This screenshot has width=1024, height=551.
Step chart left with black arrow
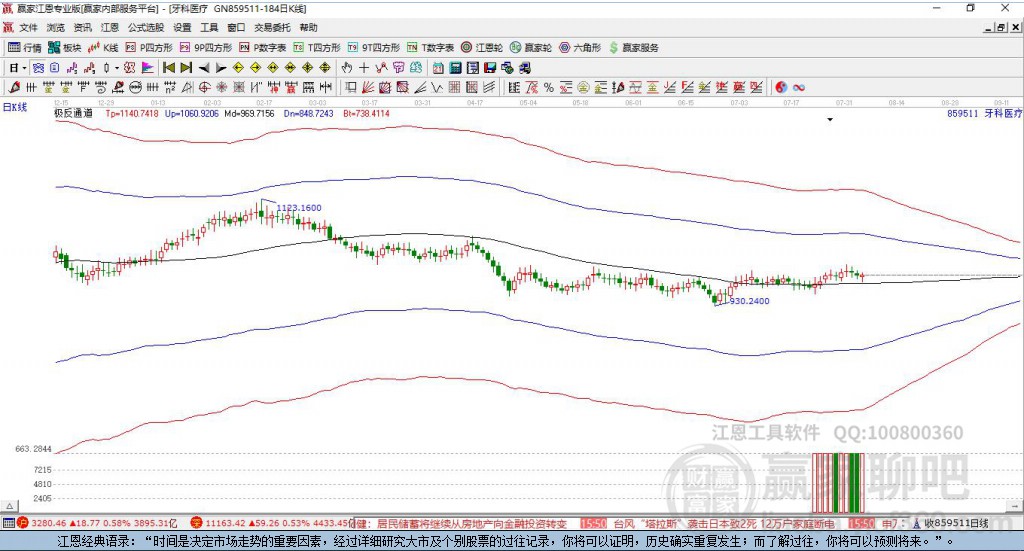pos(204,68)
